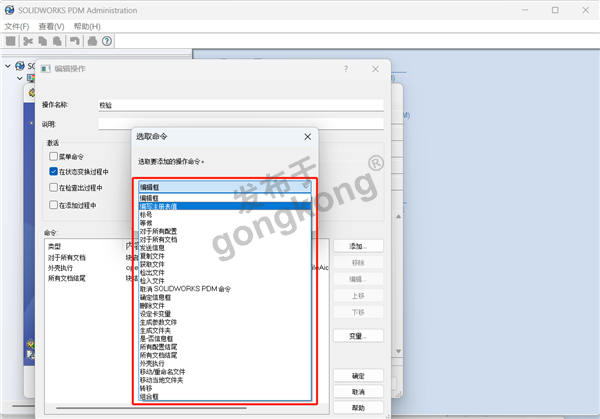600x419 pixels.
Task: Select 发送信息 dropdown option
Action: coord(225,248)
